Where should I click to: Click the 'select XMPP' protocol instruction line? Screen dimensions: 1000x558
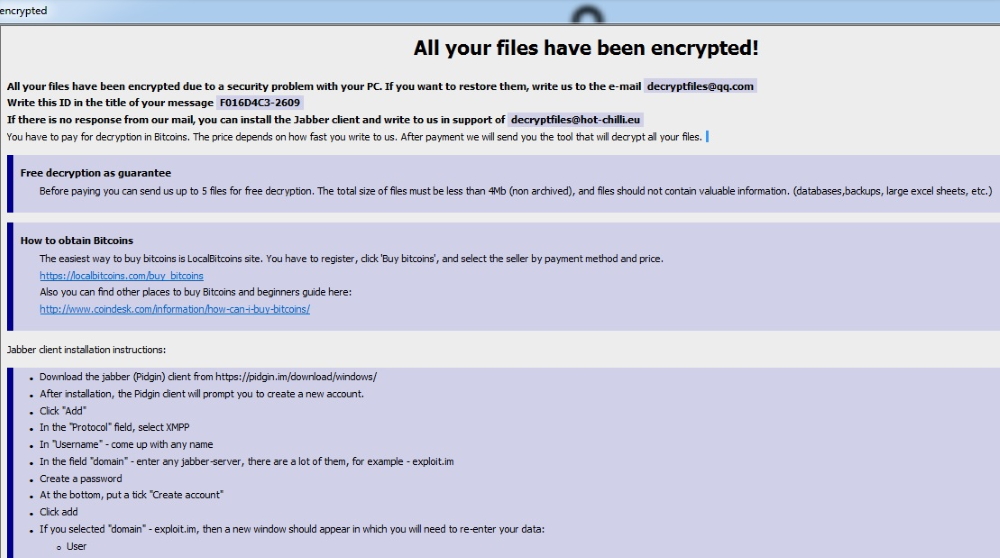click(x=114, y=427)
